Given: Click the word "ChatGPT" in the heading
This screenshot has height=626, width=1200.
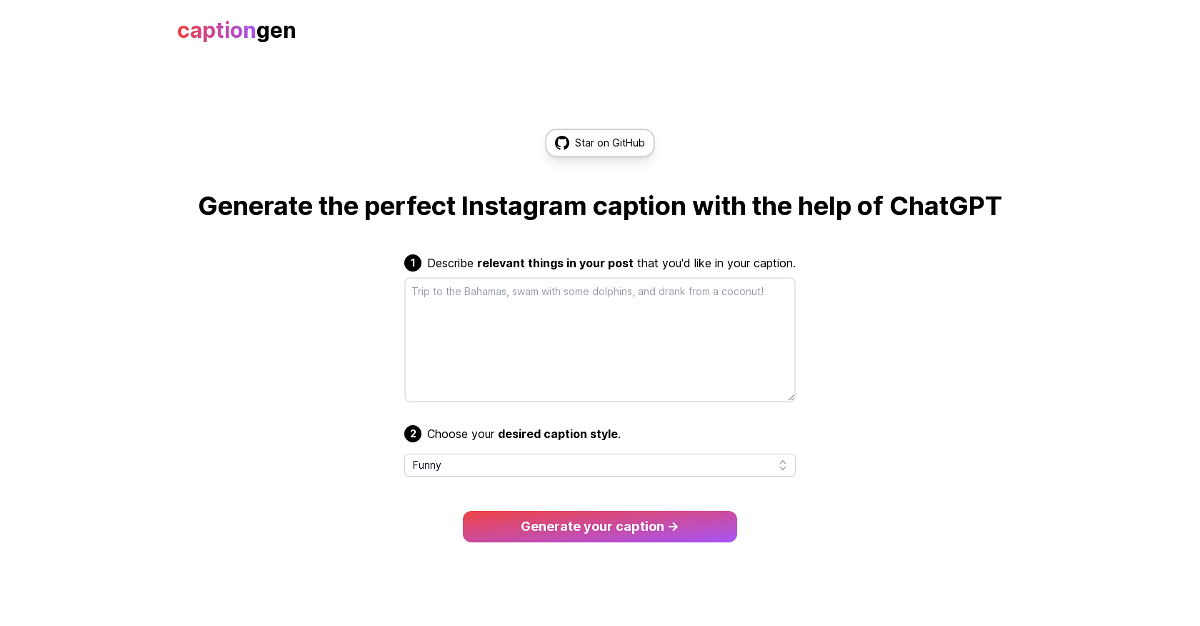Looking at the screenshot, I should pyautogui.click(x=945, y=206).
